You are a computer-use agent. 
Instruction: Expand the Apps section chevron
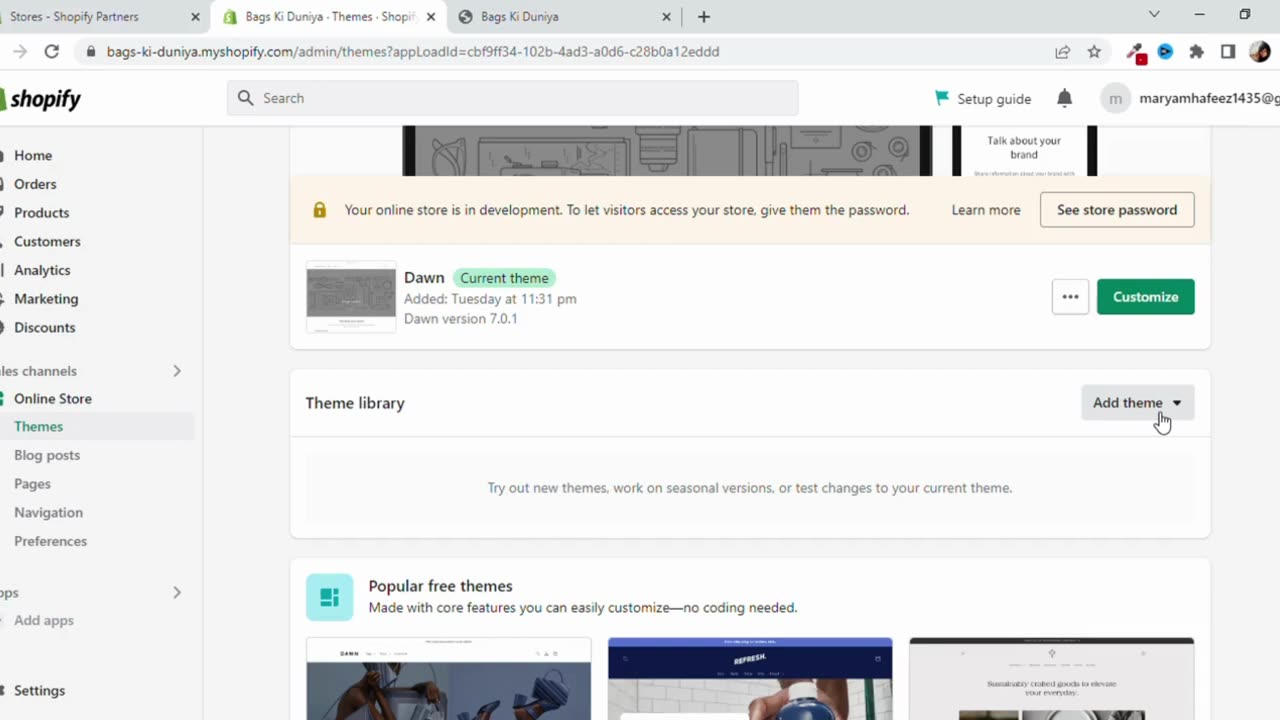[x=177, y=593]
